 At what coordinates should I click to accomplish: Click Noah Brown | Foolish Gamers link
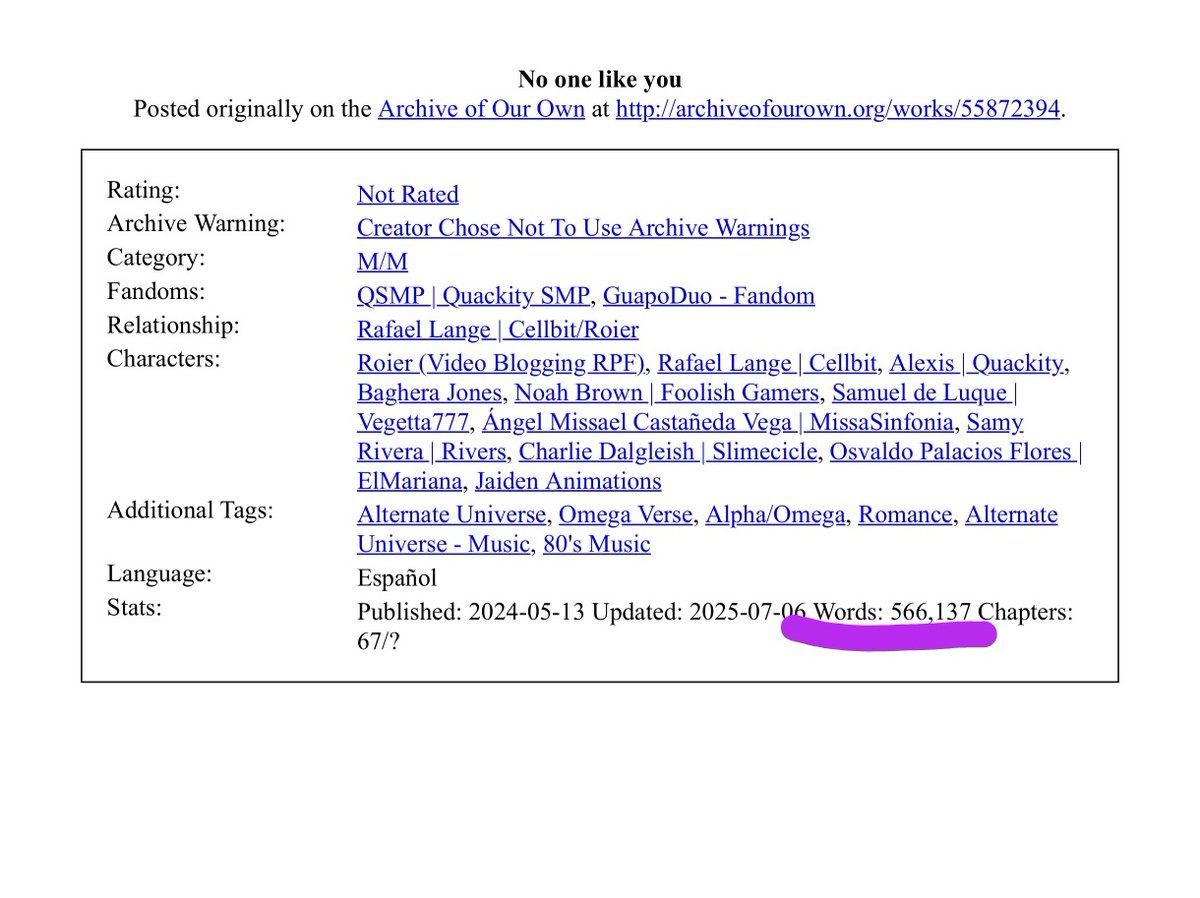pos(667,393)
